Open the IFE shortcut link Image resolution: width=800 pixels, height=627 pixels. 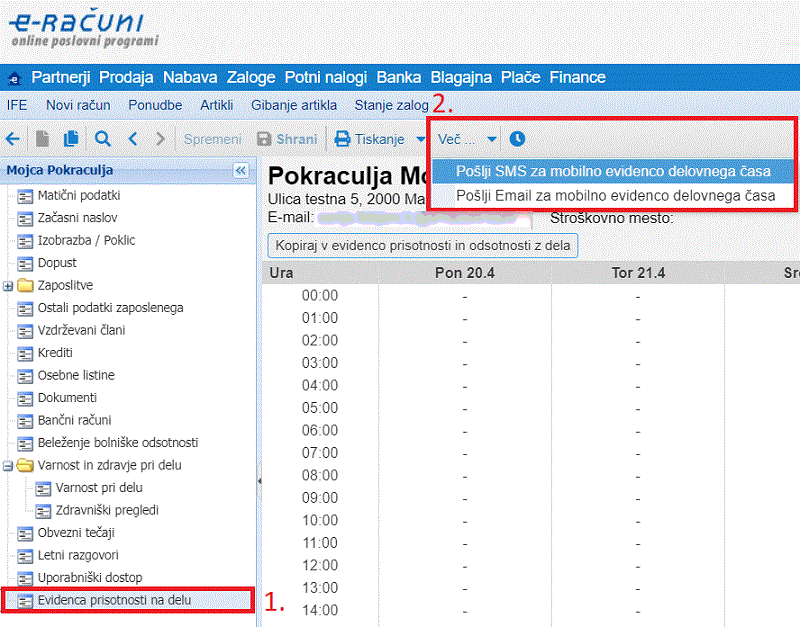coord(17,105)
